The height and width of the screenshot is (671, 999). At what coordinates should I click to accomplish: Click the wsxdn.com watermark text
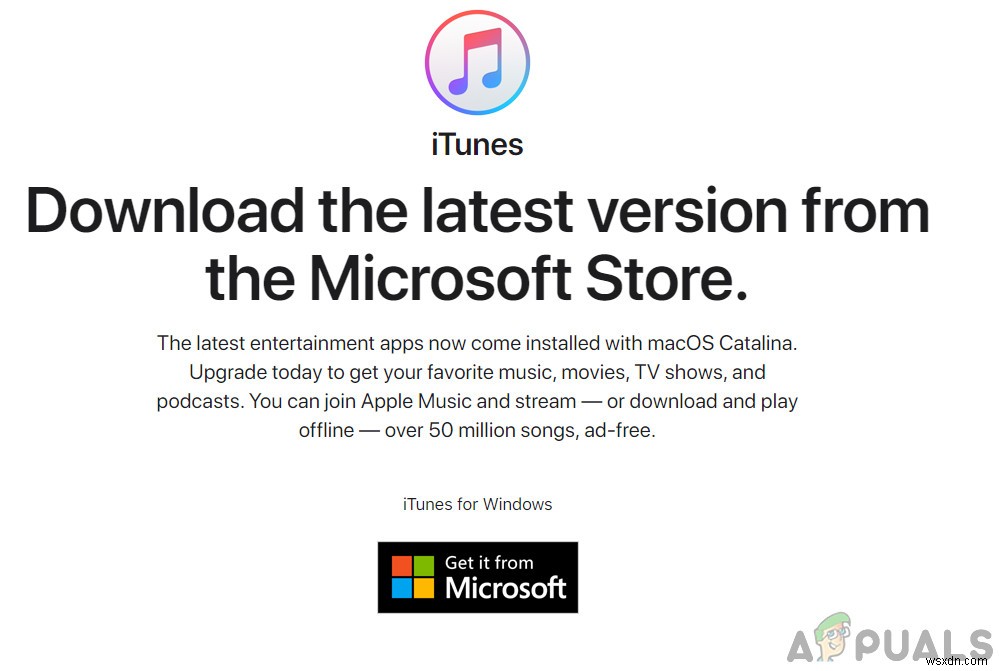(956, 661)
